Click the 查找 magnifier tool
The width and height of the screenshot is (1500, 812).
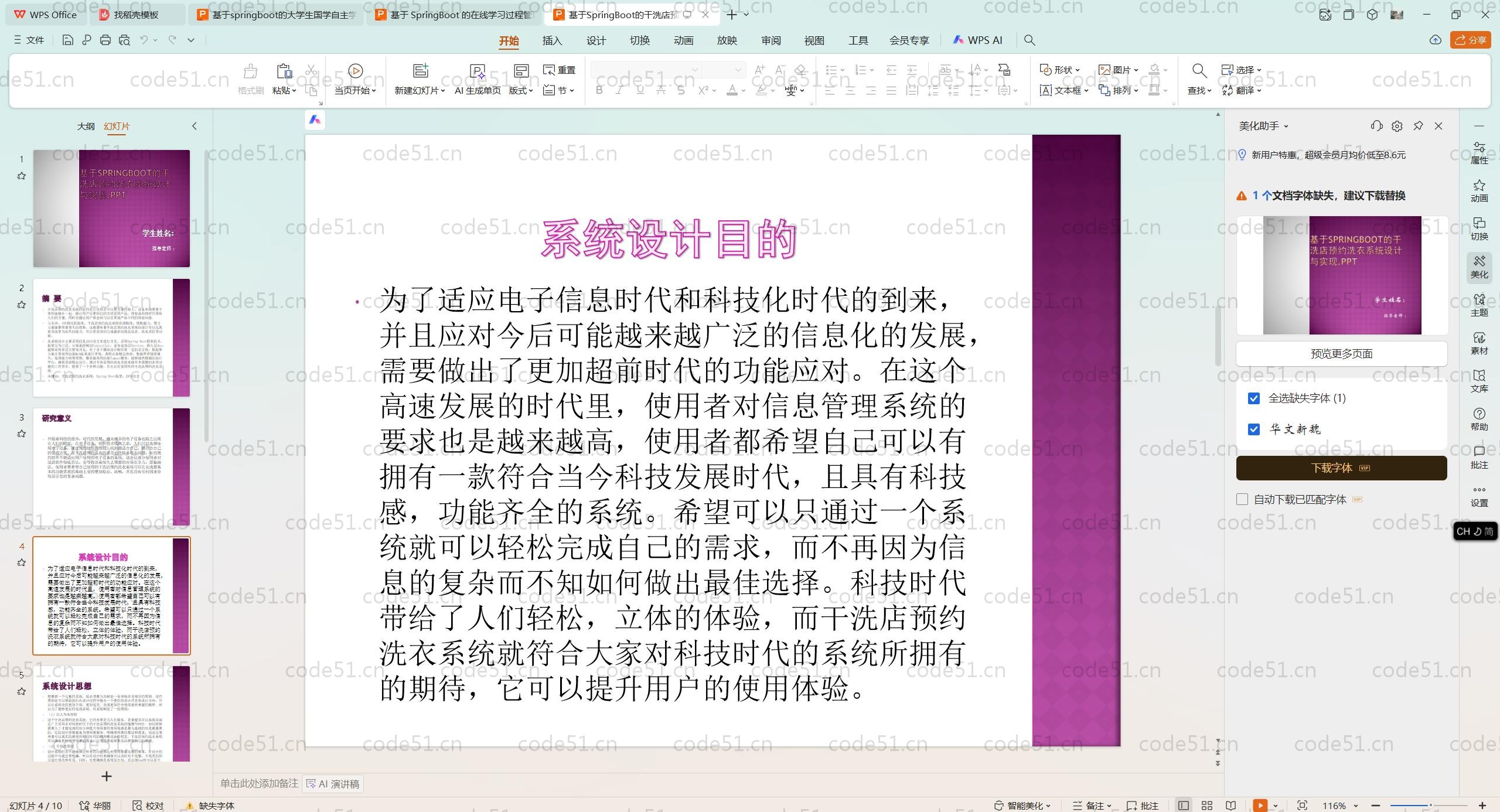[1199, 71]
